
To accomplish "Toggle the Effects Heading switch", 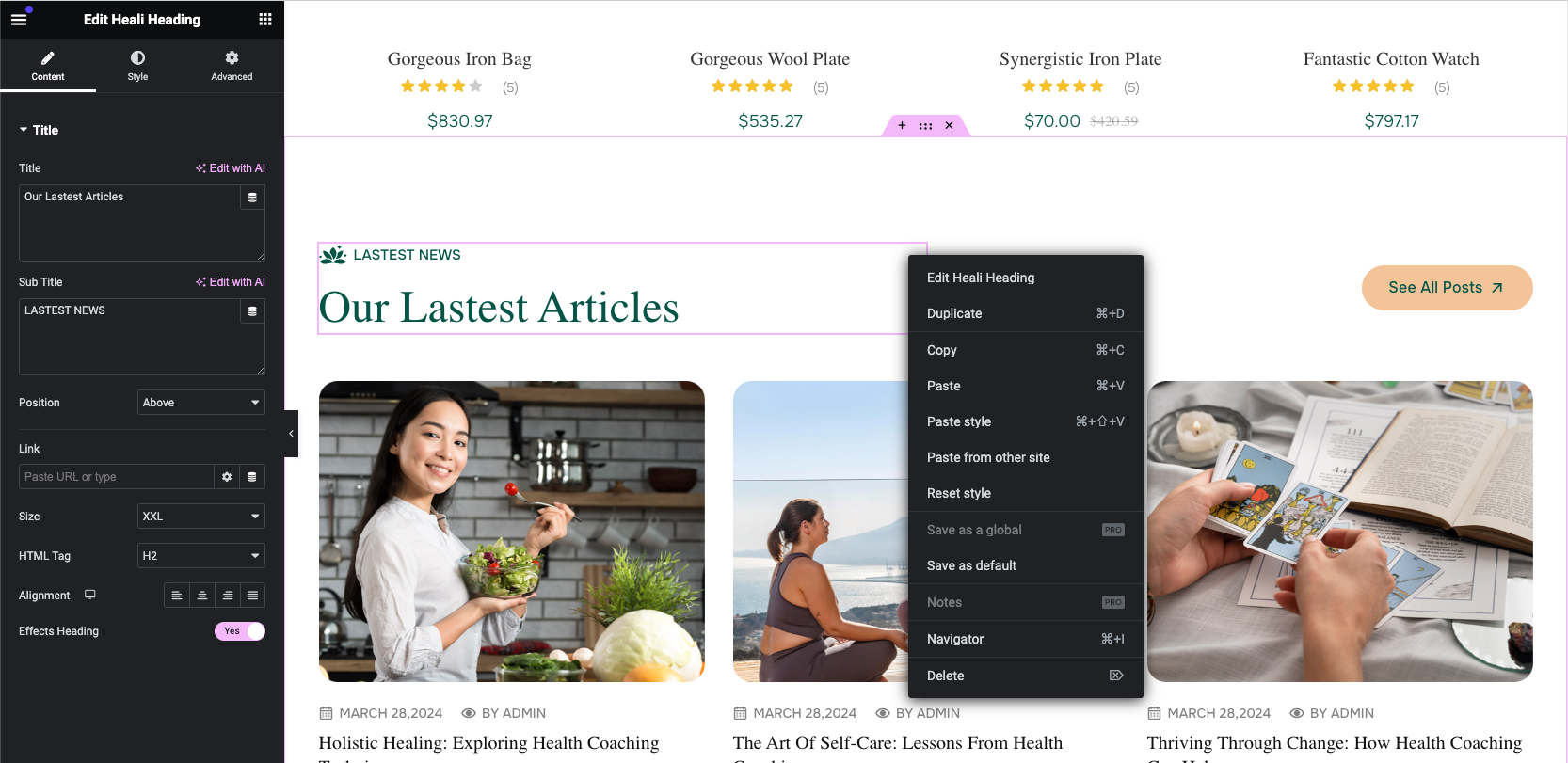I will pyautogui.click(x=240, y=631).
